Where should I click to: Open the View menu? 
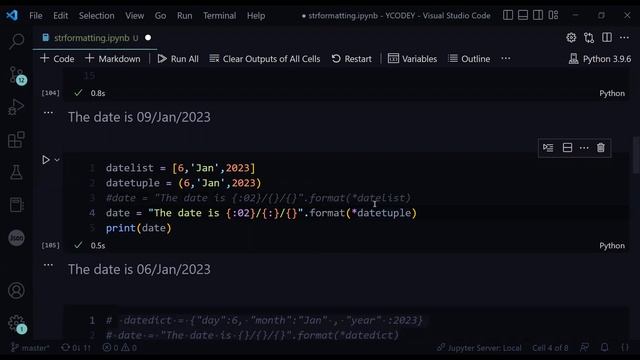coord(134,16)
